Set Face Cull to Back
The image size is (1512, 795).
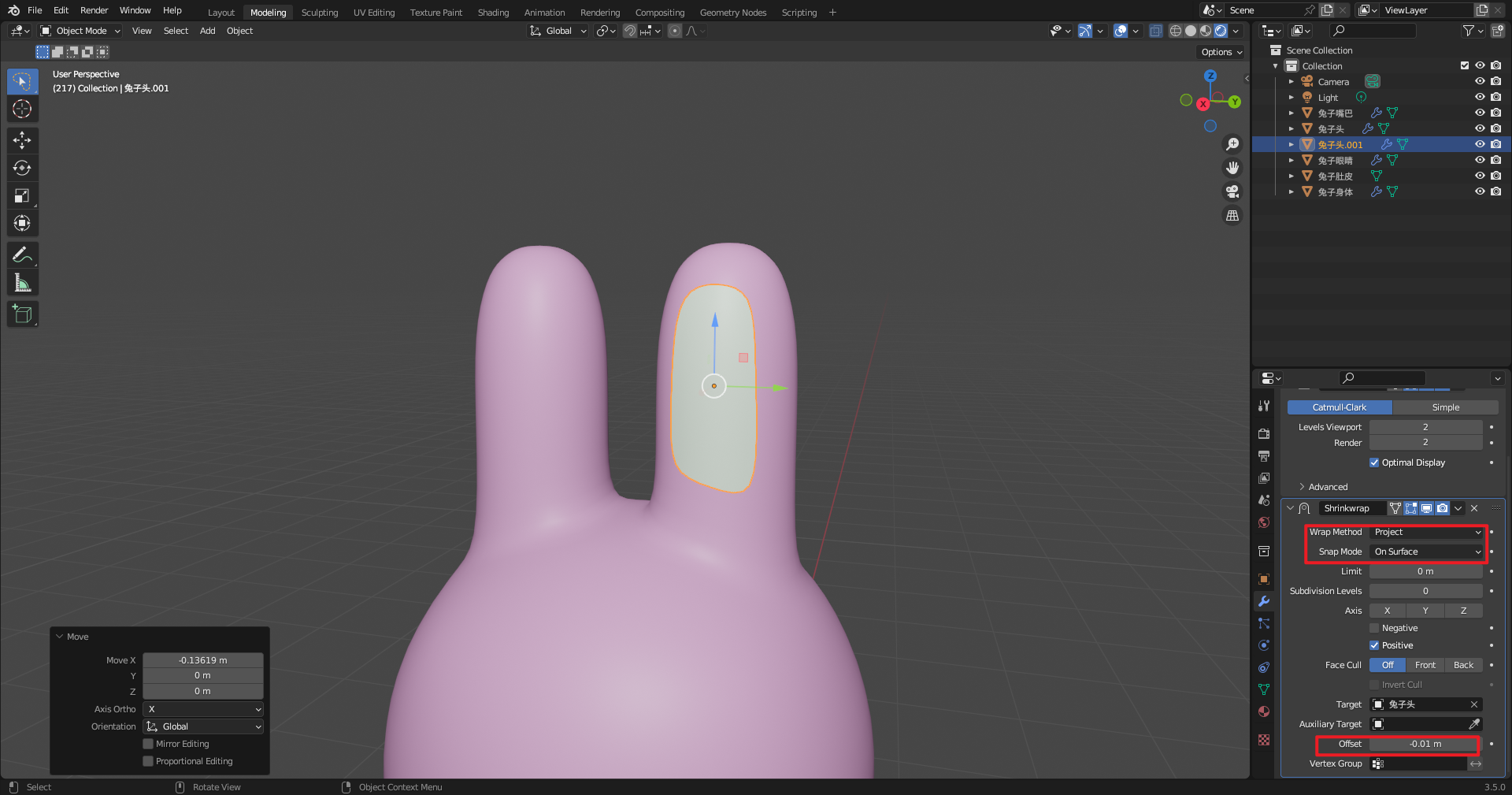tap(1464, 665)
